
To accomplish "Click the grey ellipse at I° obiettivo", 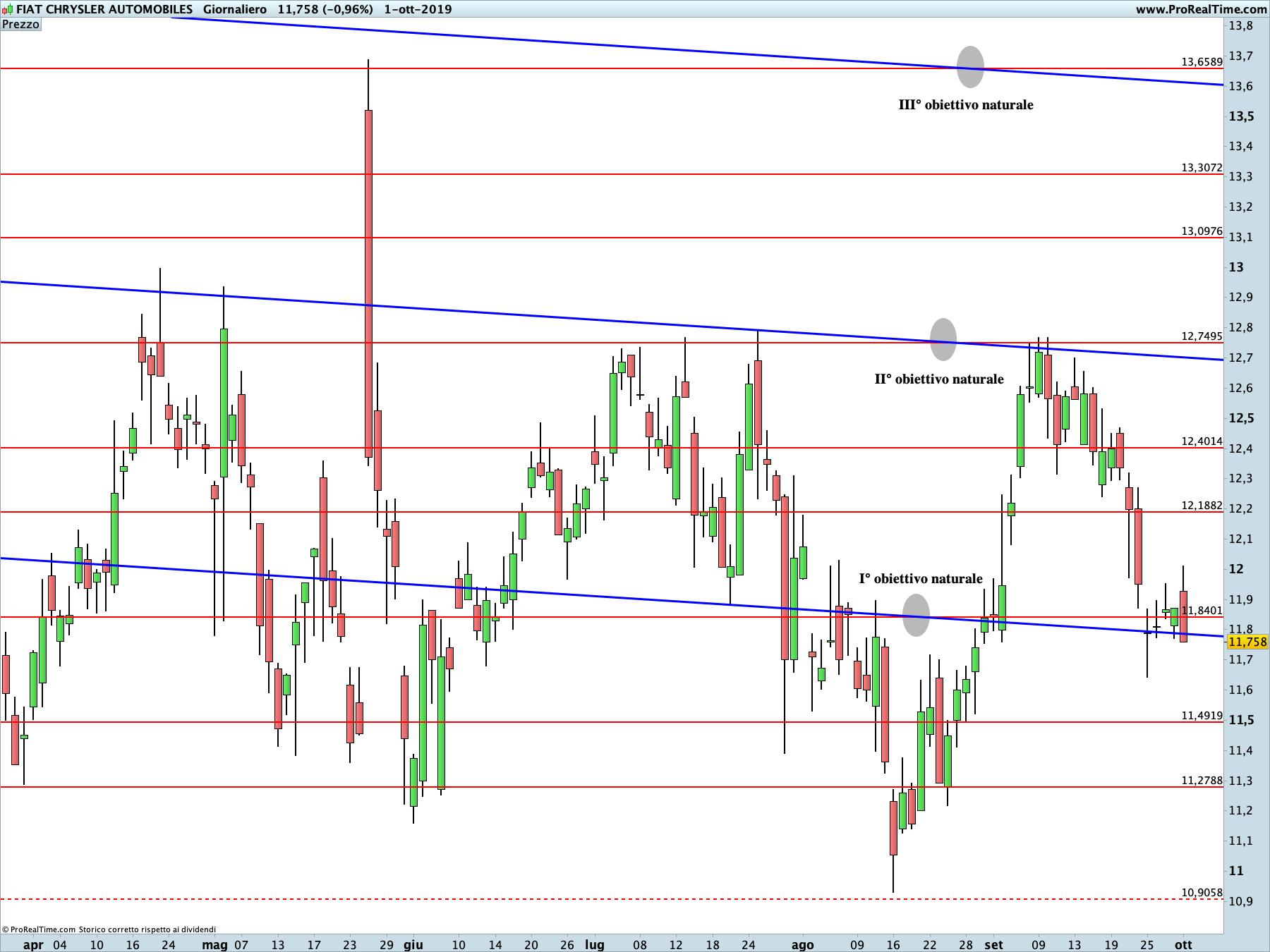I will 916,615.
